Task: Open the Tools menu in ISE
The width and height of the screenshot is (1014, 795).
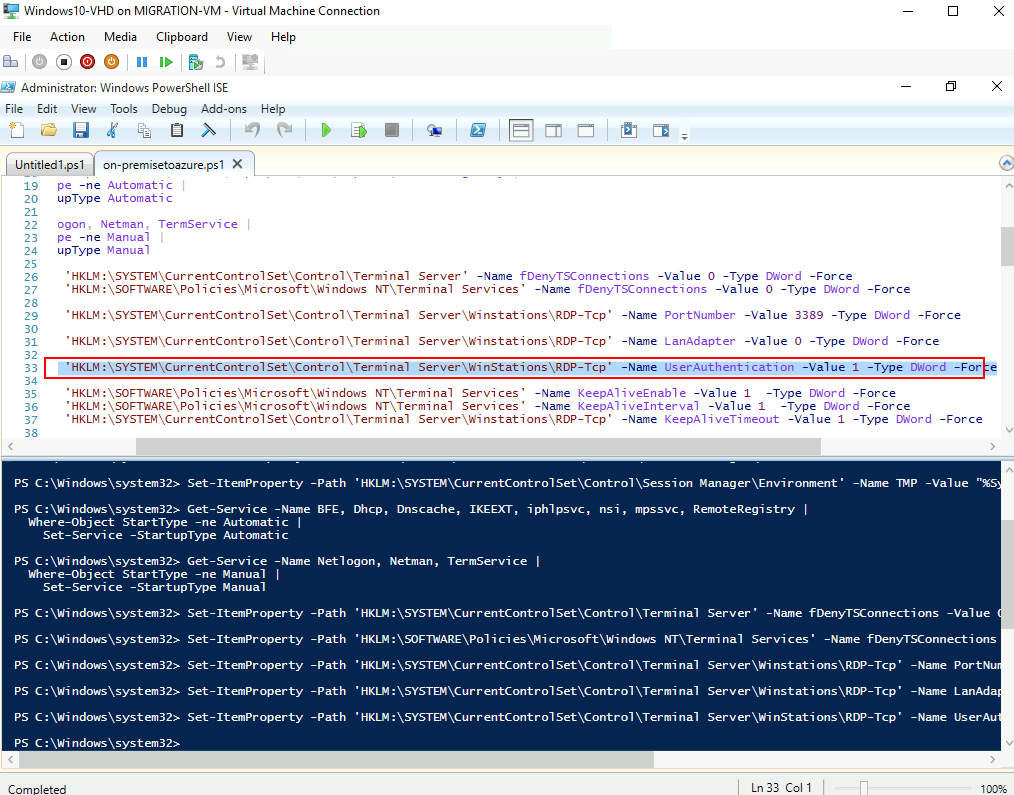Action: pos(124,109)
